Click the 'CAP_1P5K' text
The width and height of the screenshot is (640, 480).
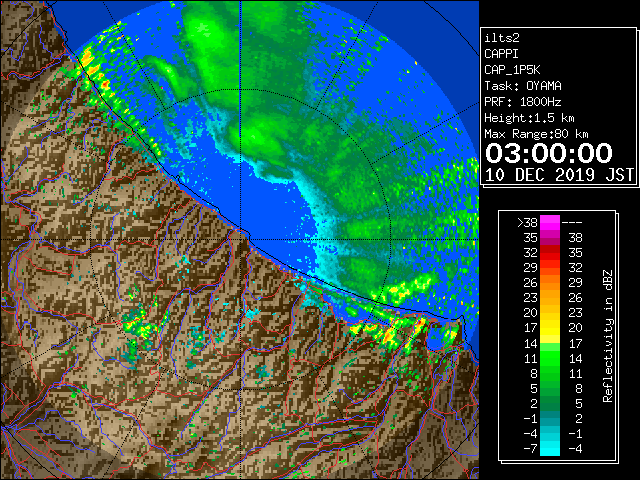click(x=512, y=70)
